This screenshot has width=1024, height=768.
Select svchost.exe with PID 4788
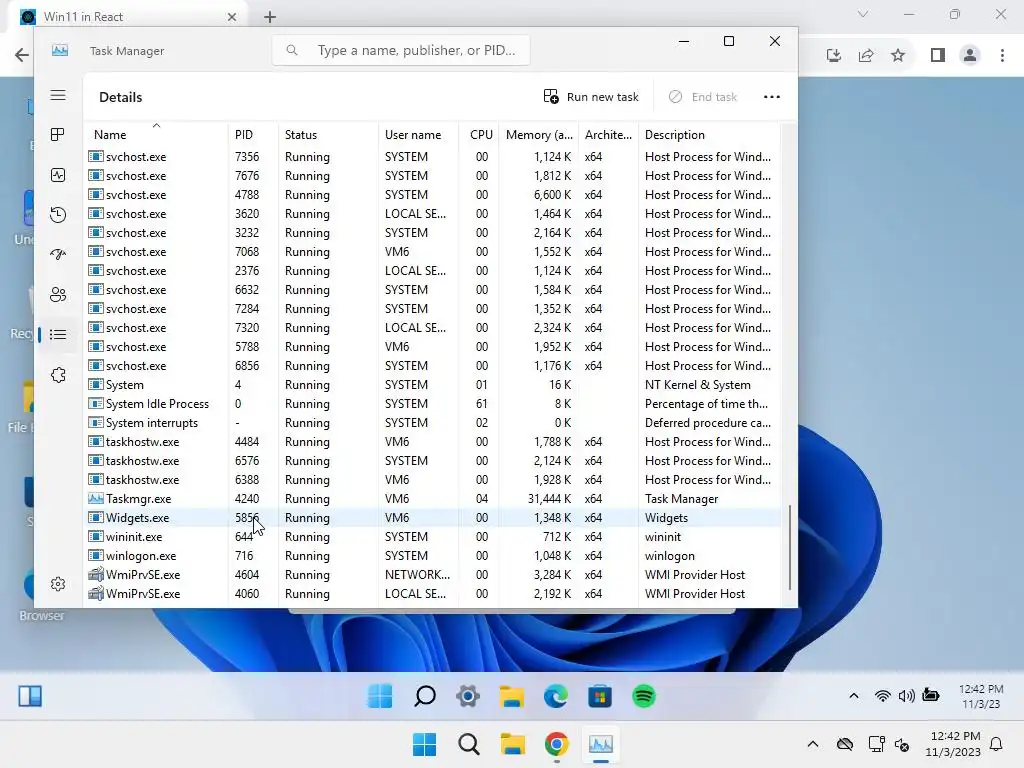coord(432,195)
